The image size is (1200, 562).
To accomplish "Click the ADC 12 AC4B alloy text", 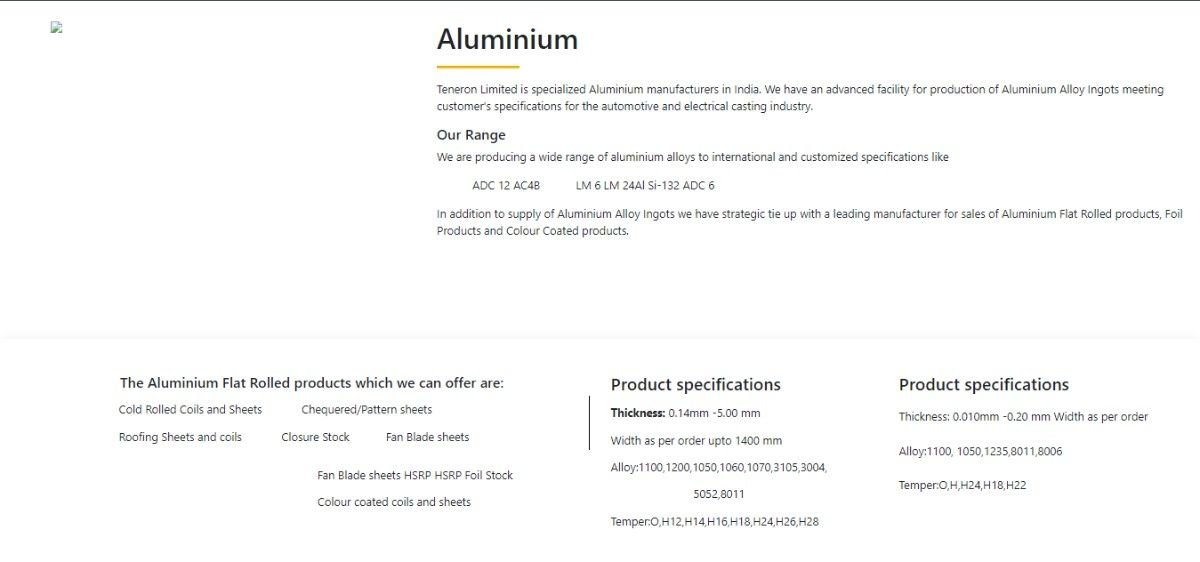I will point(506,186).
